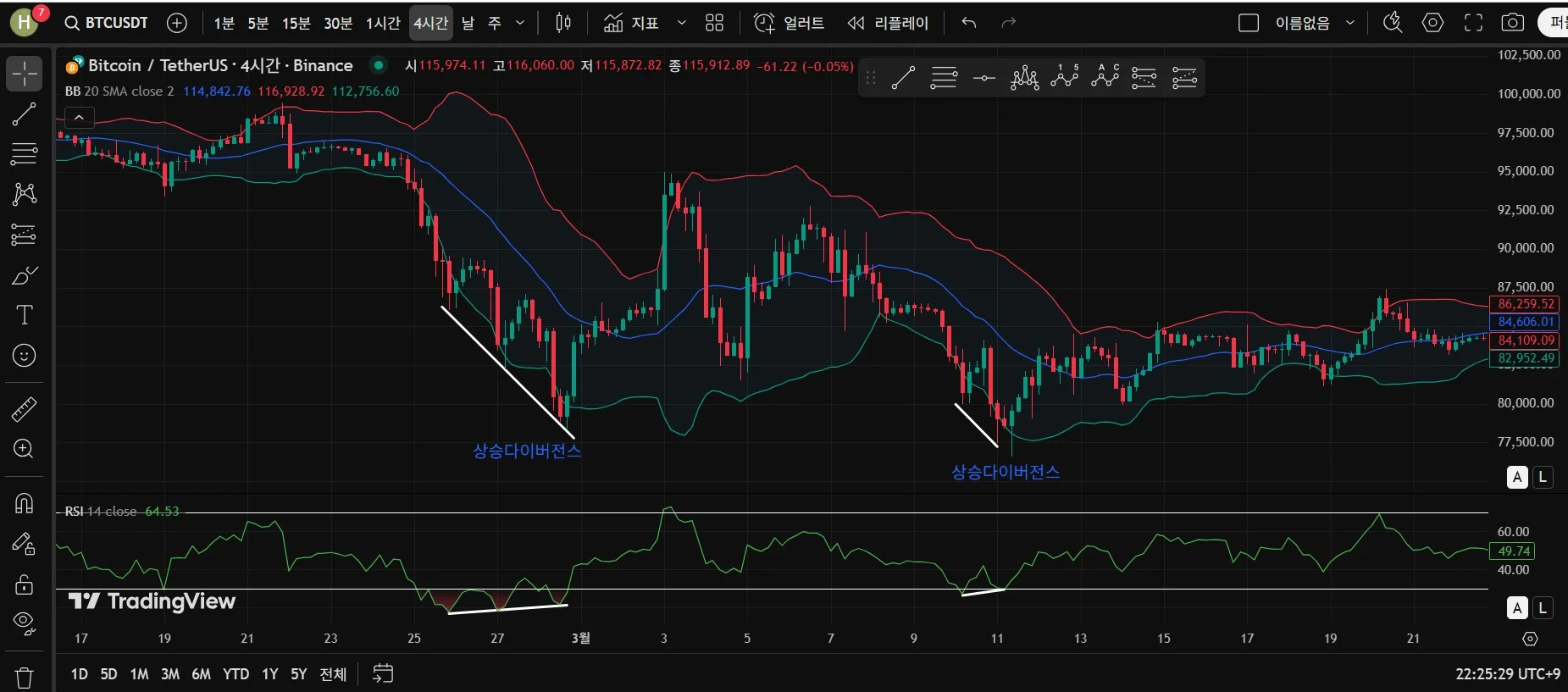Viewport: 1568px width, 692px height.
Task: Open the 얼러트 alert button
Action: coord(790,23)
